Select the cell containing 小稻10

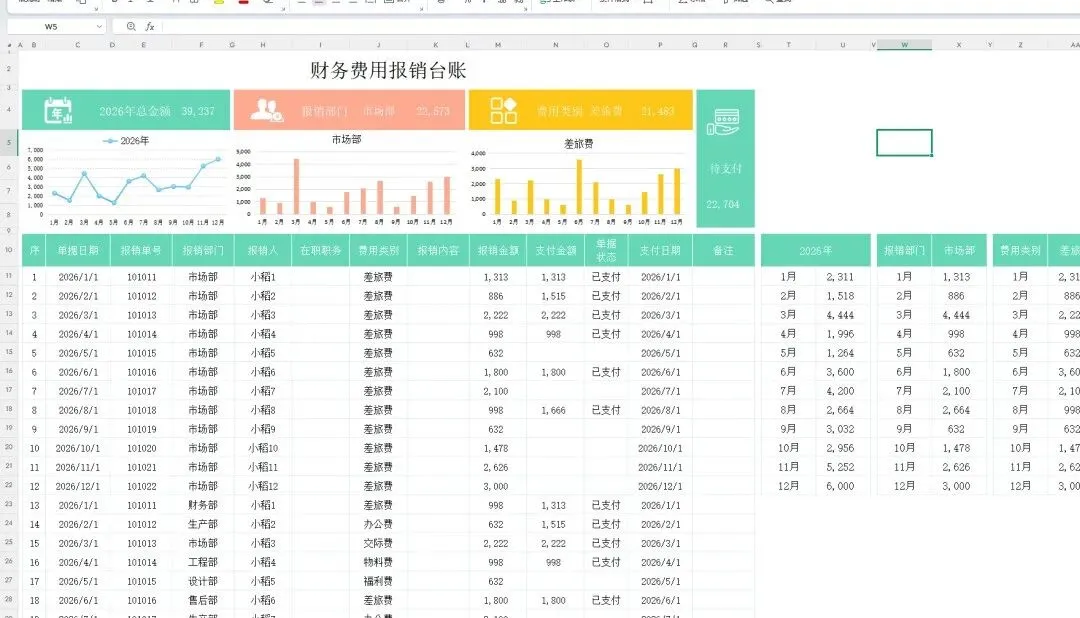(x=263, y=448)
